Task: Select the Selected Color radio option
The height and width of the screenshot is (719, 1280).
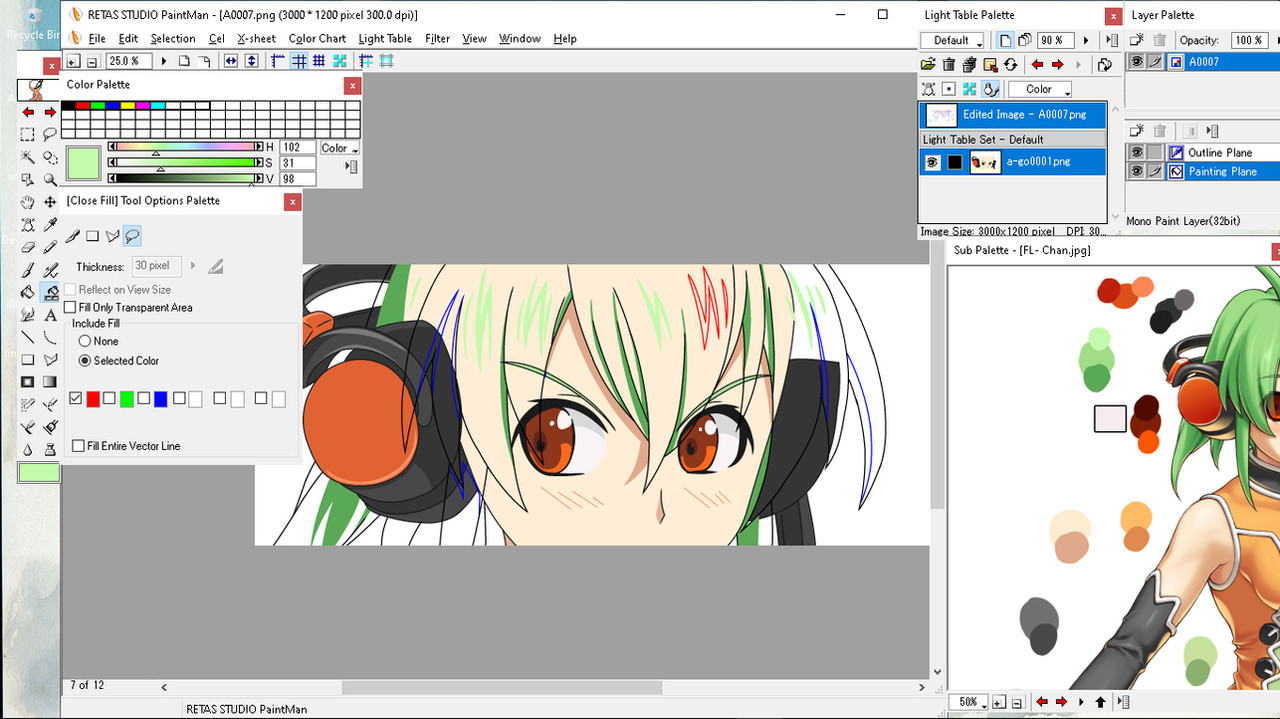Action: [85, 361]
